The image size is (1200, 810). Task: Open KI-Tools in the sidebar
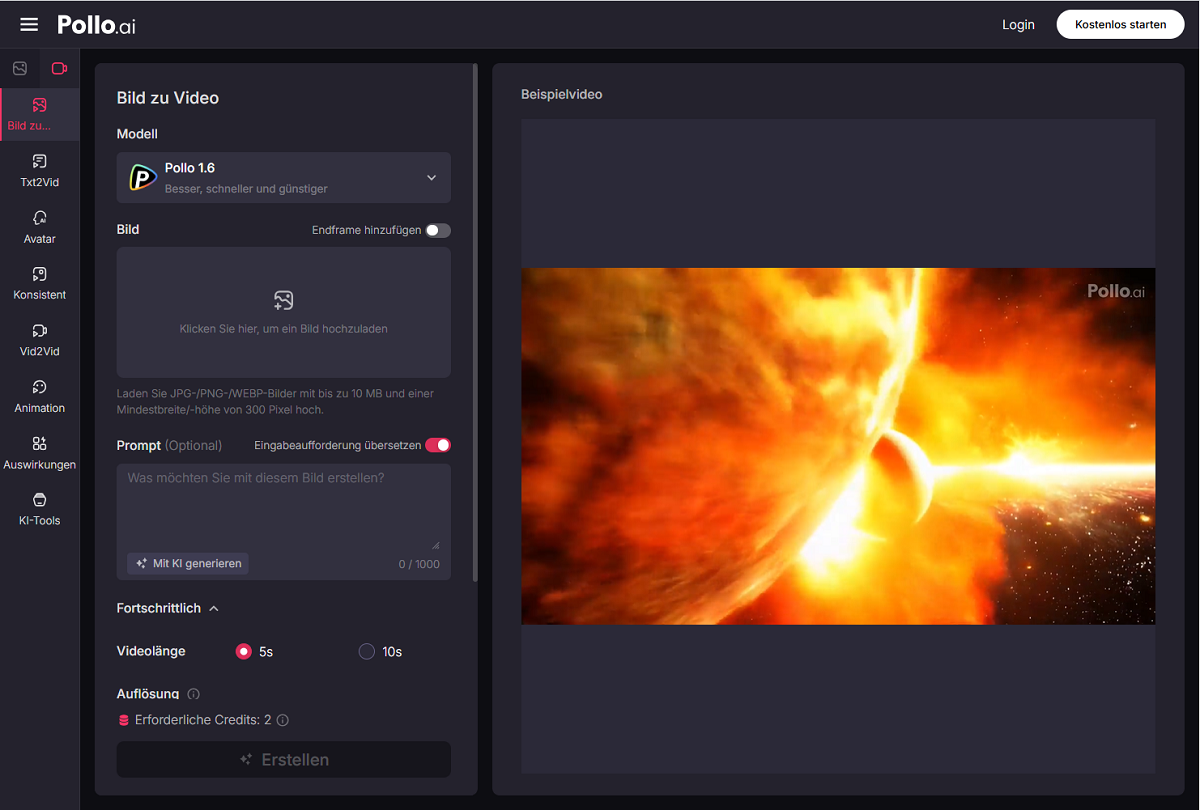click(x=40, y=508)
